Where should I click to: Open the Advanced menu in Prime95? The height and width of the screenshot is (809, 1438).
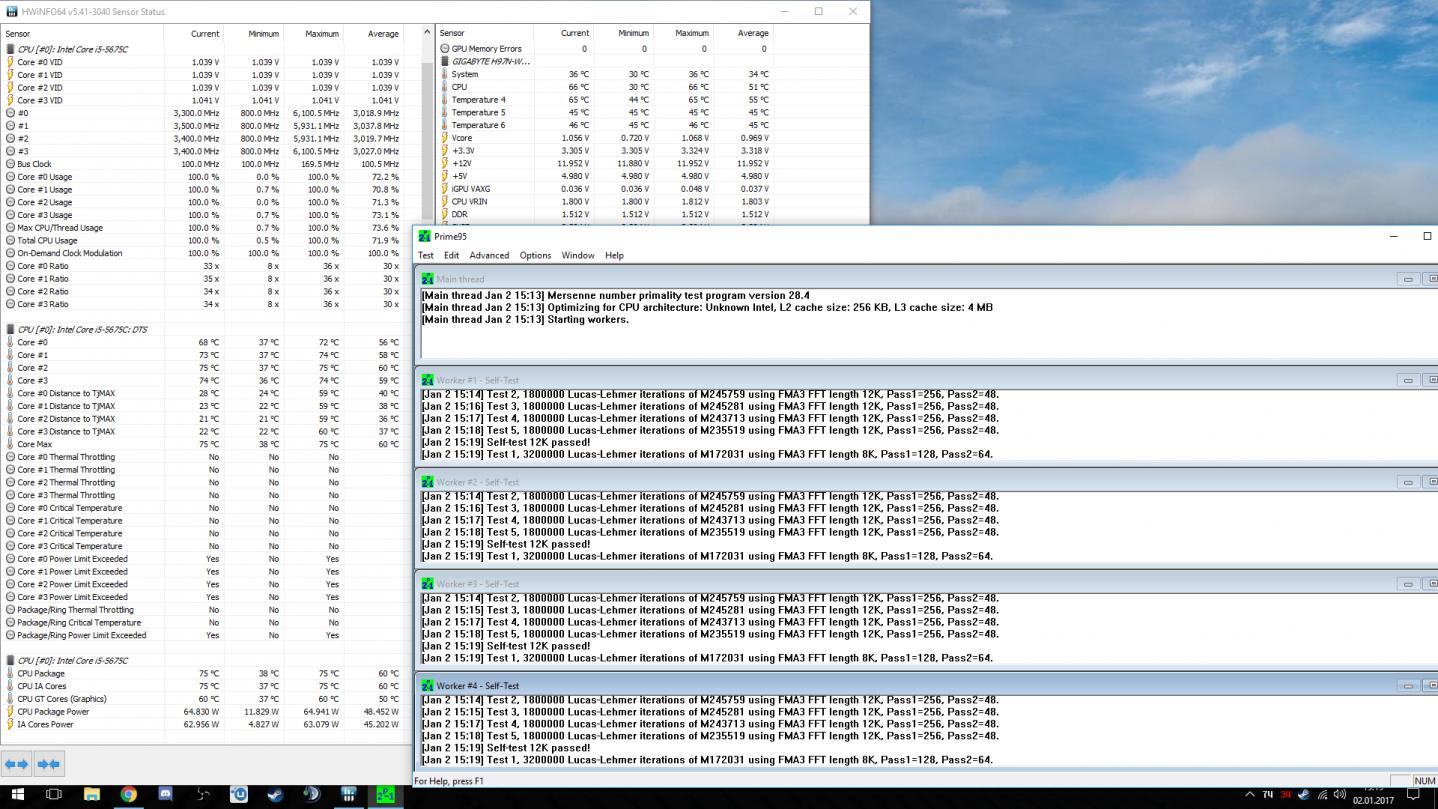489,255
